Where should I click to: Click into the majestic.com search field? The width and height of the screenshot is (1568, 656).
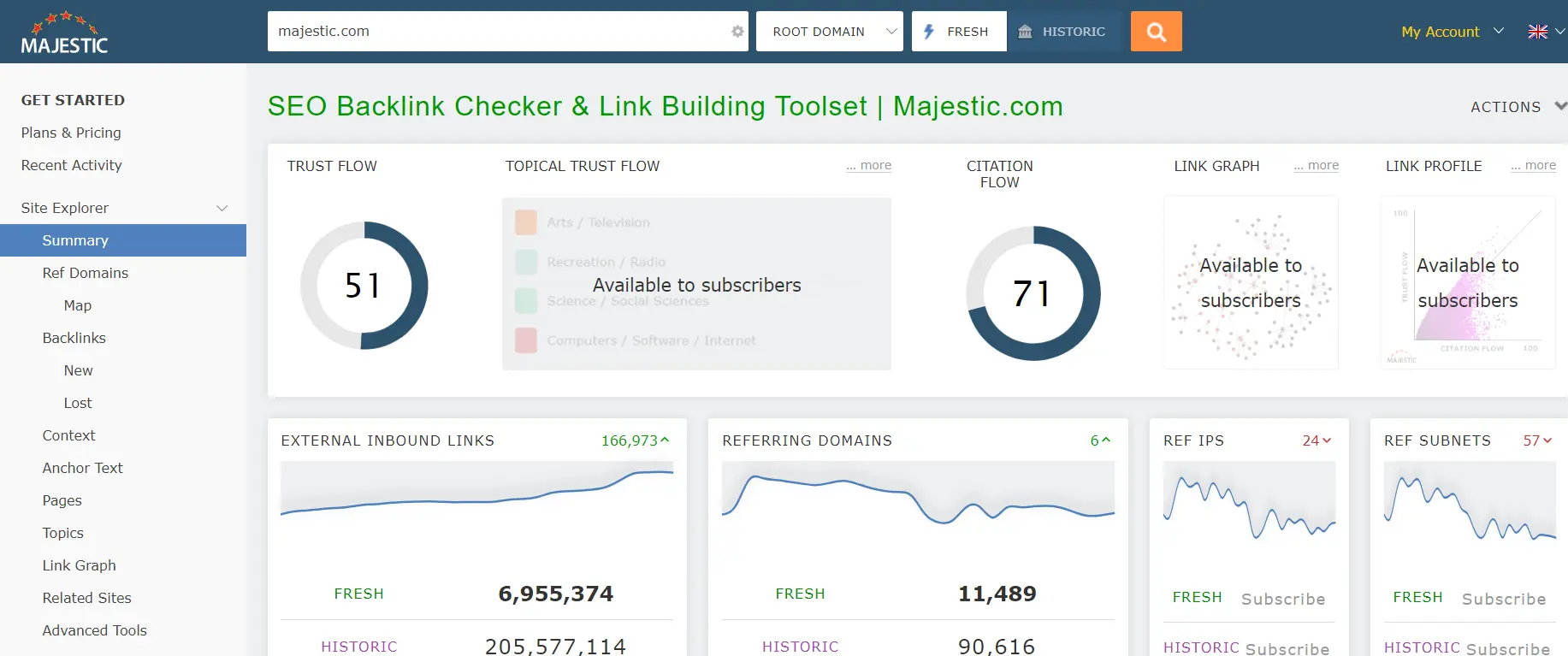[496, 32]
